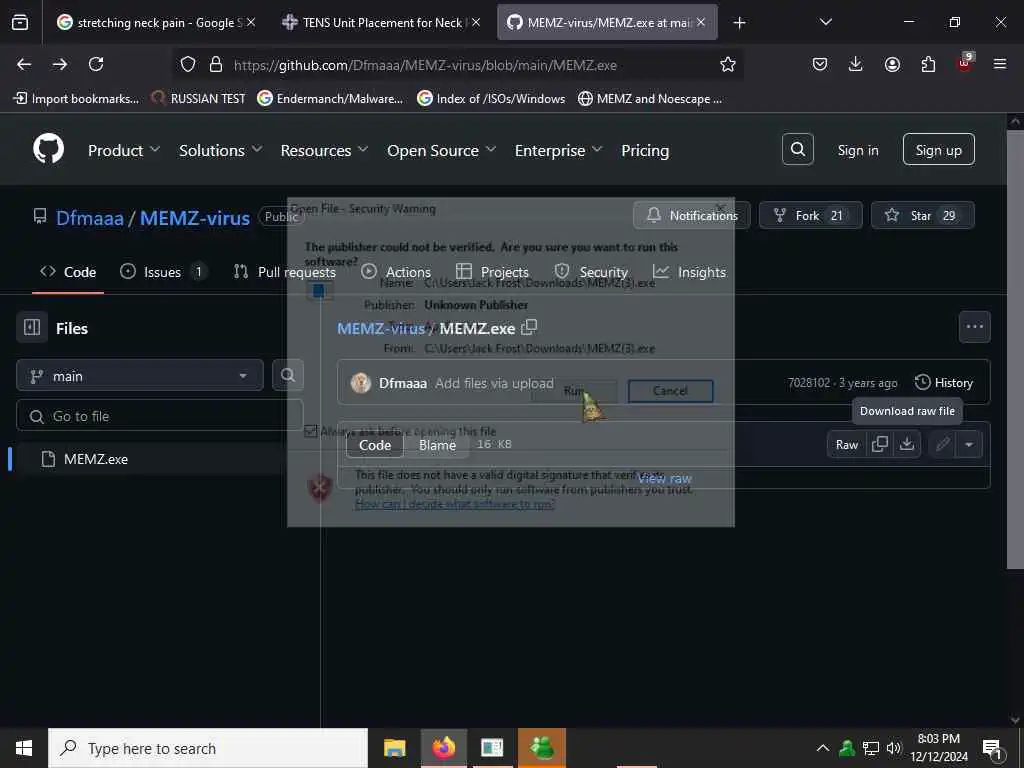The height and width of the screenshot is (768, 1024).
Task: Open the Dfmaaa owner link
Action: click(x=89, y=217)
